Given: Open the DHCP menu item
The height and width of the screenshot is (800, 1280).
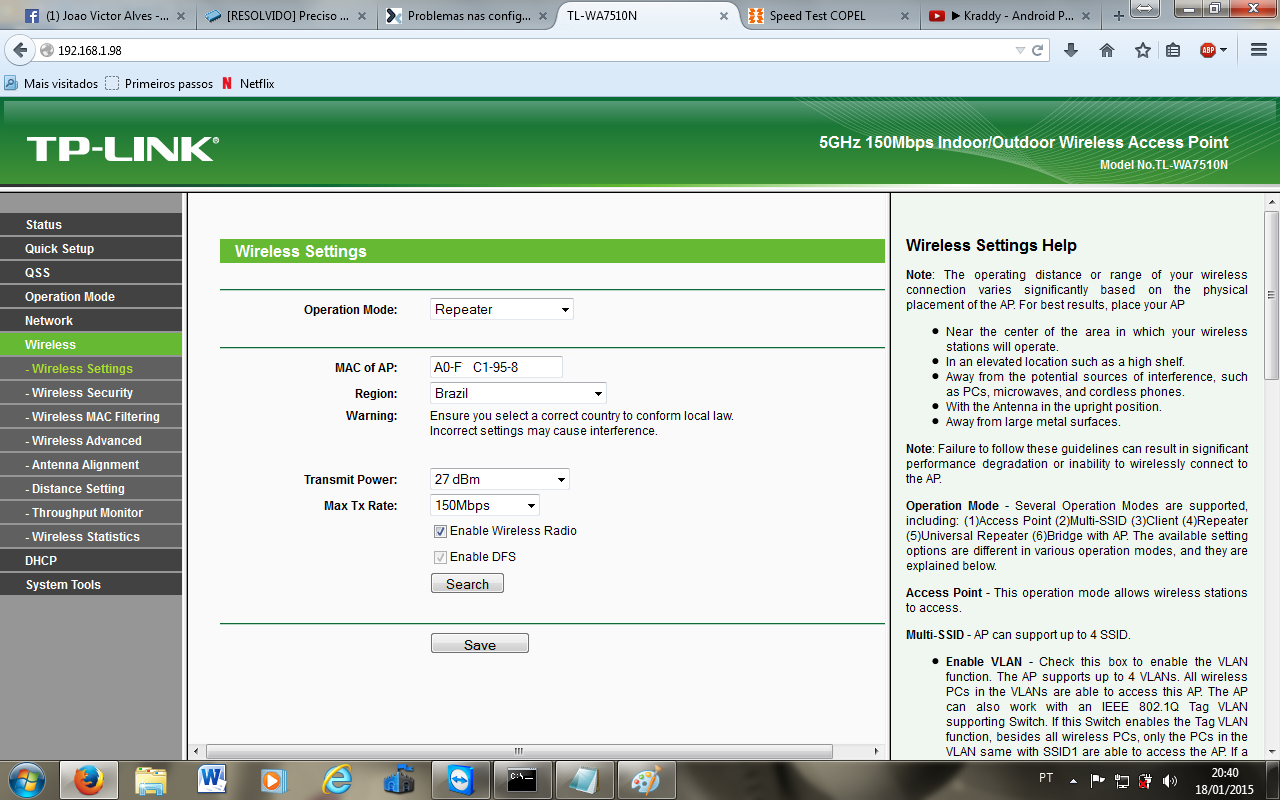Looking at the screenshot, I should (91, 561).
